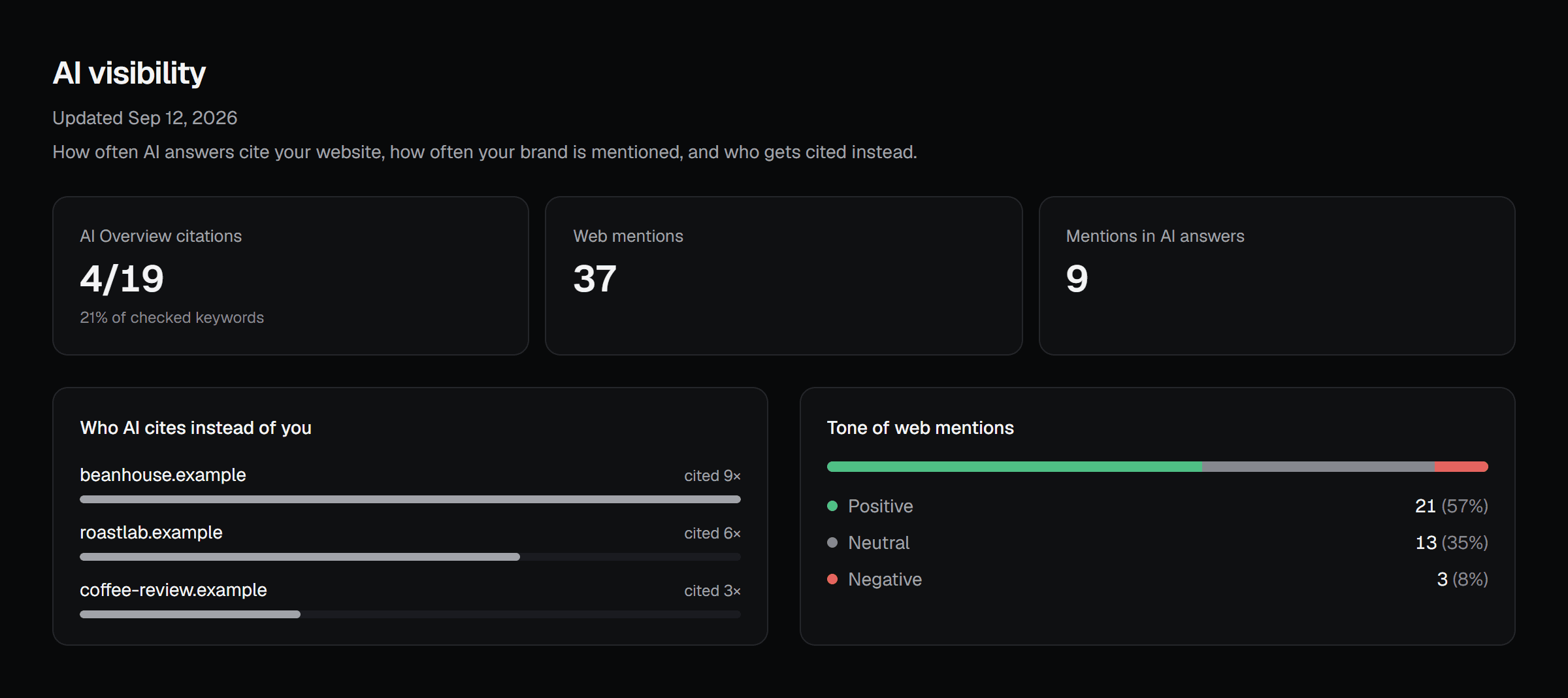Click the page description sentence

tap(485, 152)
